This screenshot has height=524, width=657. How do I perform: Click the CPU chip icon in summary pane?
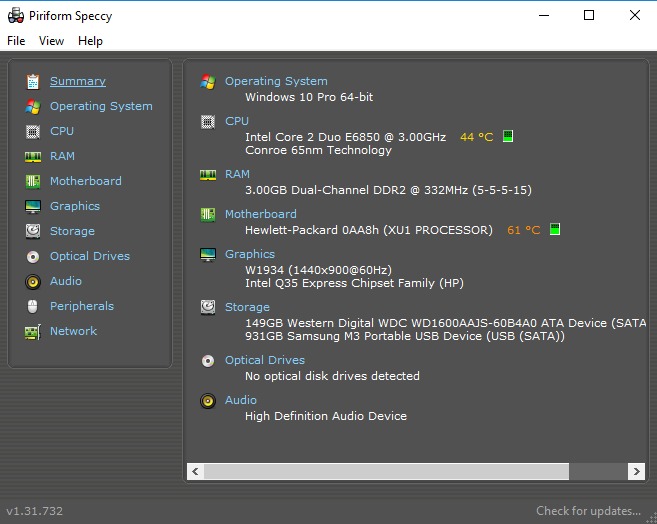pos(208,121)
